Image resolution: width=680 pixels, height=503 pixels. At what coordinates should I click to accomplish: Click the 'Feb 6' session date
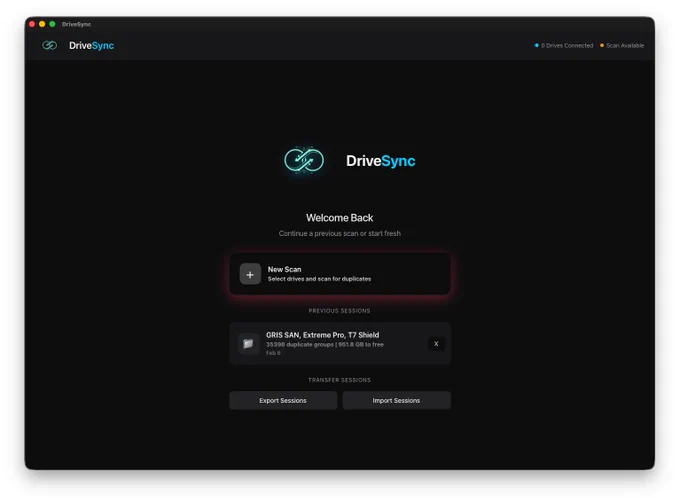coord(273,353)
